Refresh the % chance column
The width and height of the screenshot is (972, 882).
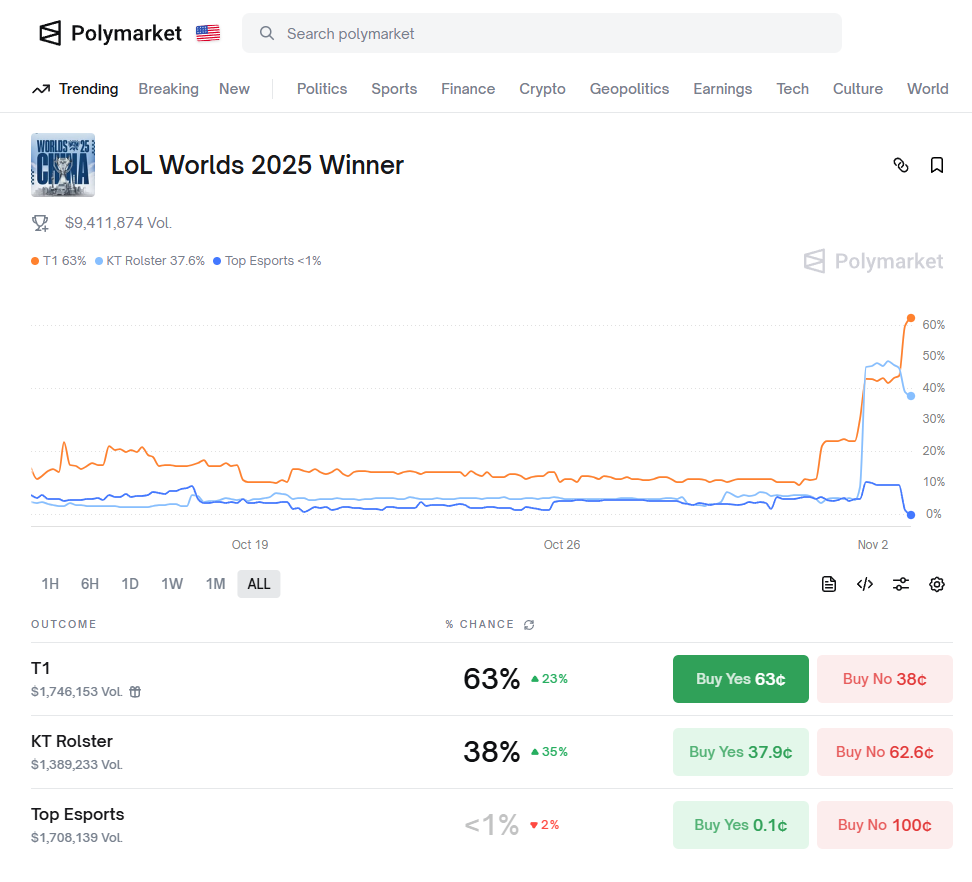click(x=529, y=625)
